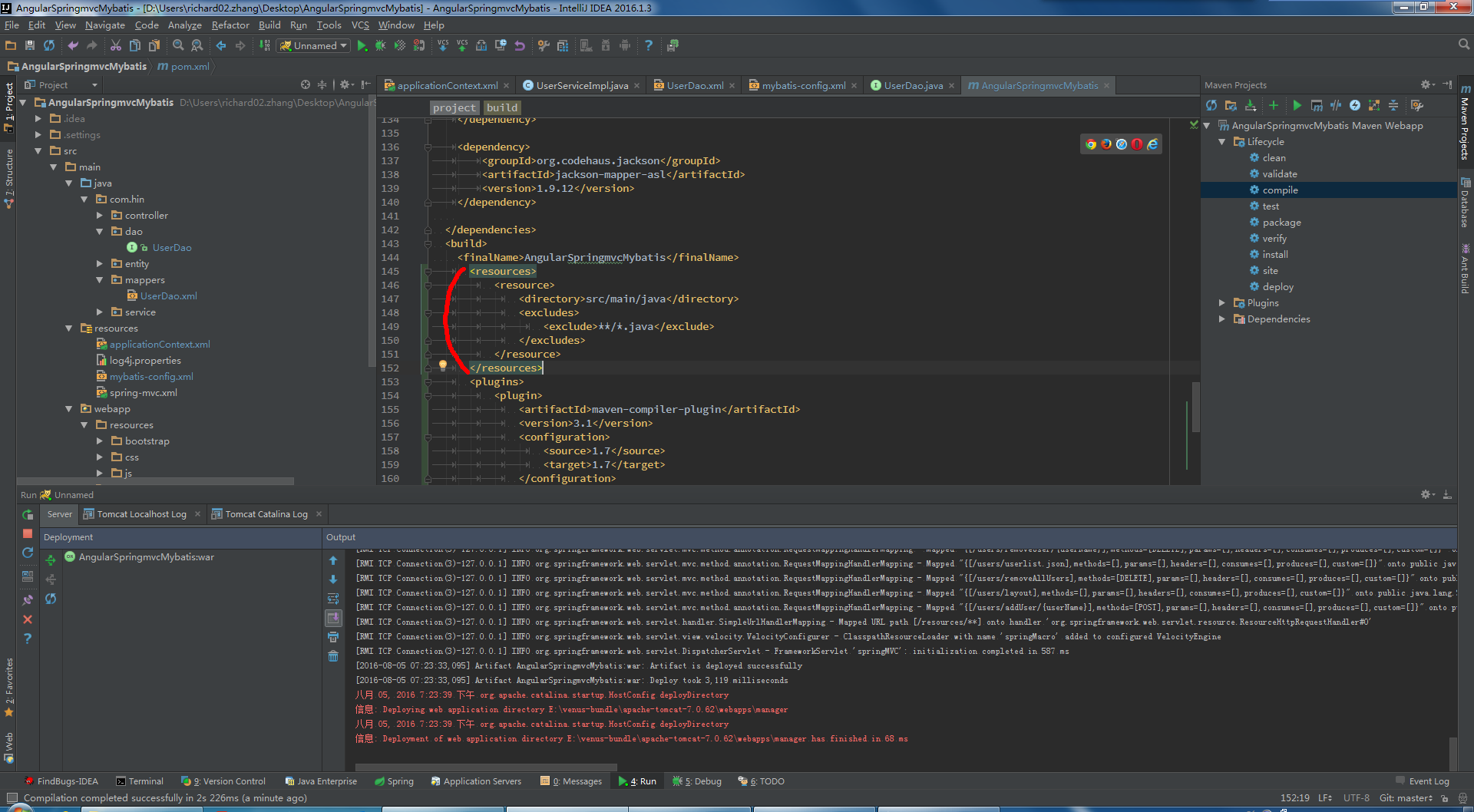Click the Save All toolbar icon
The width and height of the screenshot is (1474, 812).
click(x=30, y=46)
